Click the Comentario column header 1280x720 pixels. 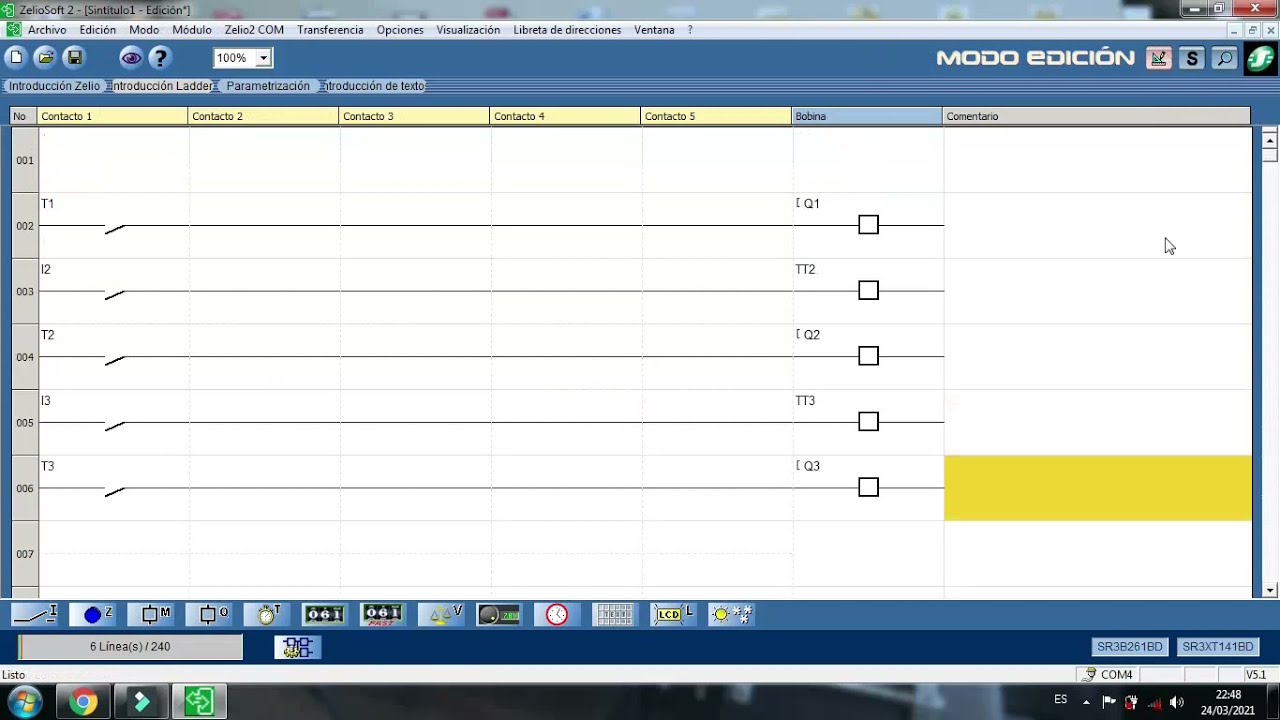1096,116
